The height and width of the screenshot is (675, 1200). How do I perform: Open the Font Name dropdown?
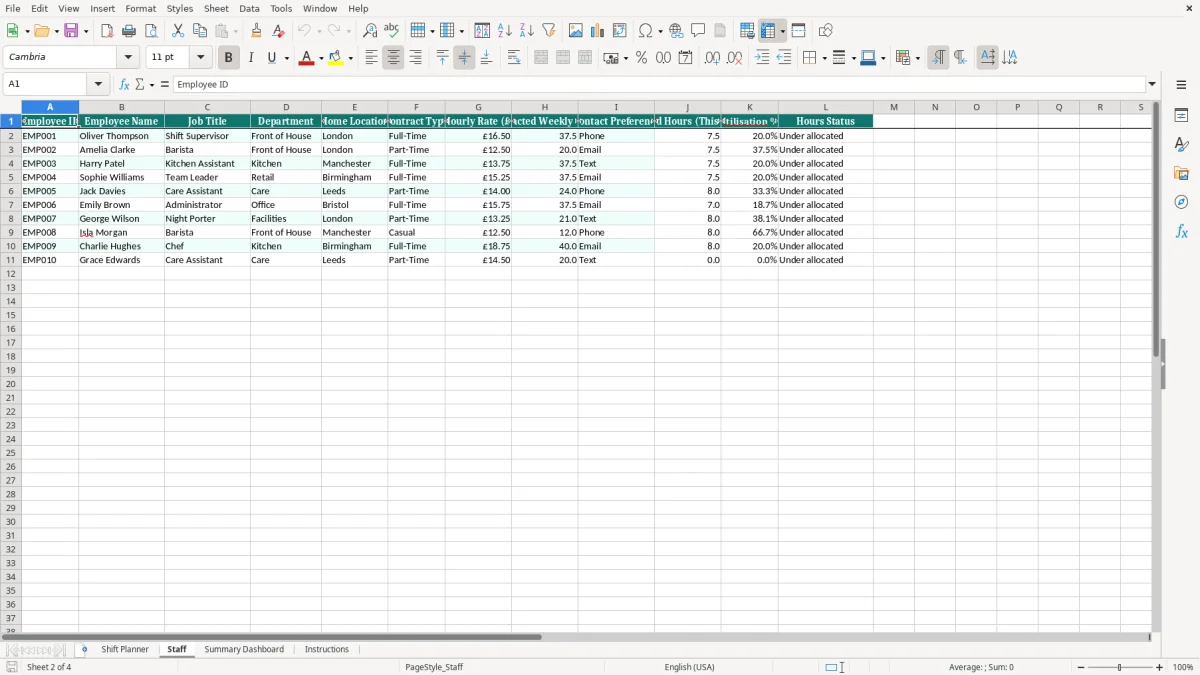click(128, 58)
